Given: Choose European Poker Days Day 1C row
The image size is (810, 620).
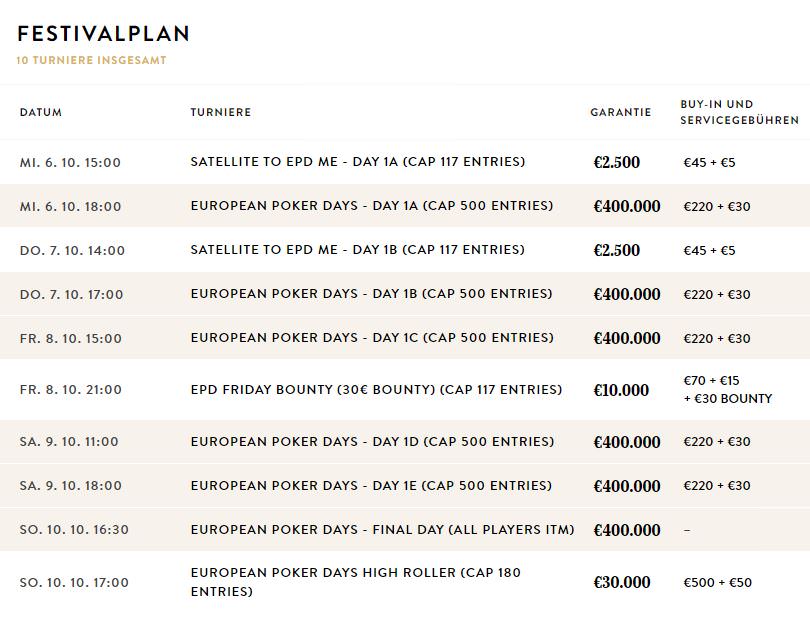Looking at the screenshot, I should (x=371, y=338).
